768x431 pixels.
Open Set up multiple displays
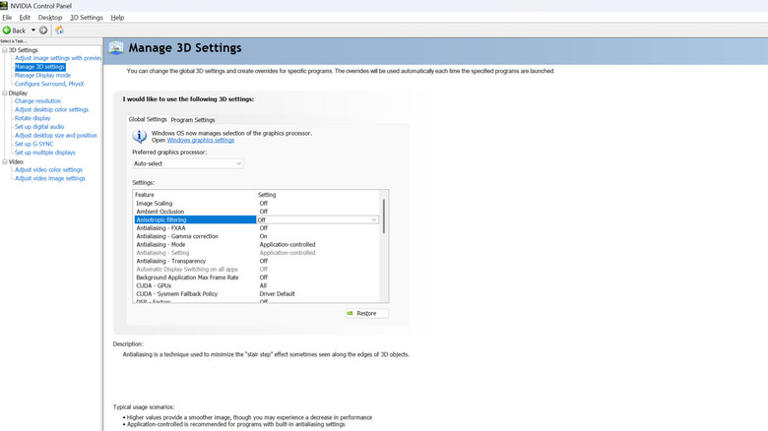pyautogui.click(x=45, y=152)
